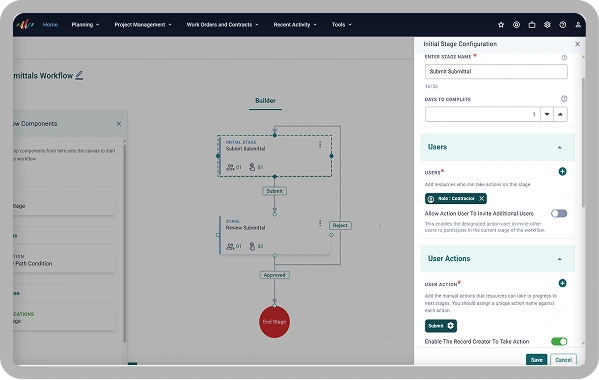Screen dimensions: 599x380
Task: Open the Project Management dropdown menu
Action: tap(143, 25)
